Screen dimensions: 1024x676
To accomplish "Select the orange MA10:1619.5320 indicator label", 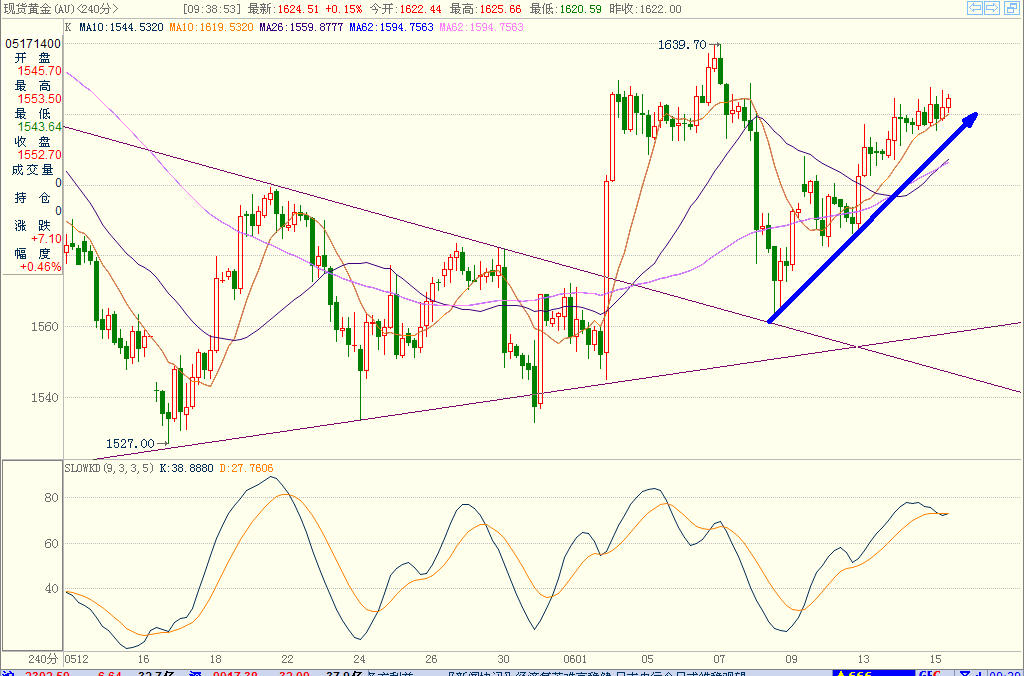I will 211,27.
